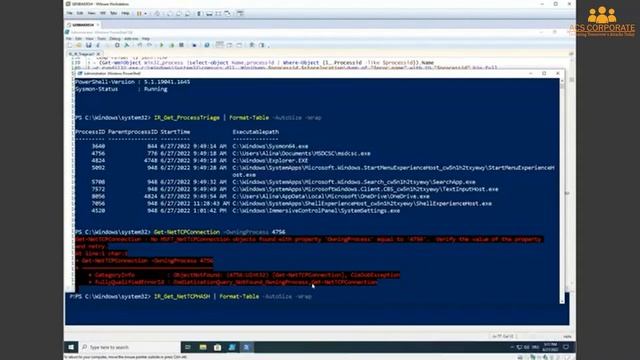Click the SearchApp.exe process row

[275, 182]
